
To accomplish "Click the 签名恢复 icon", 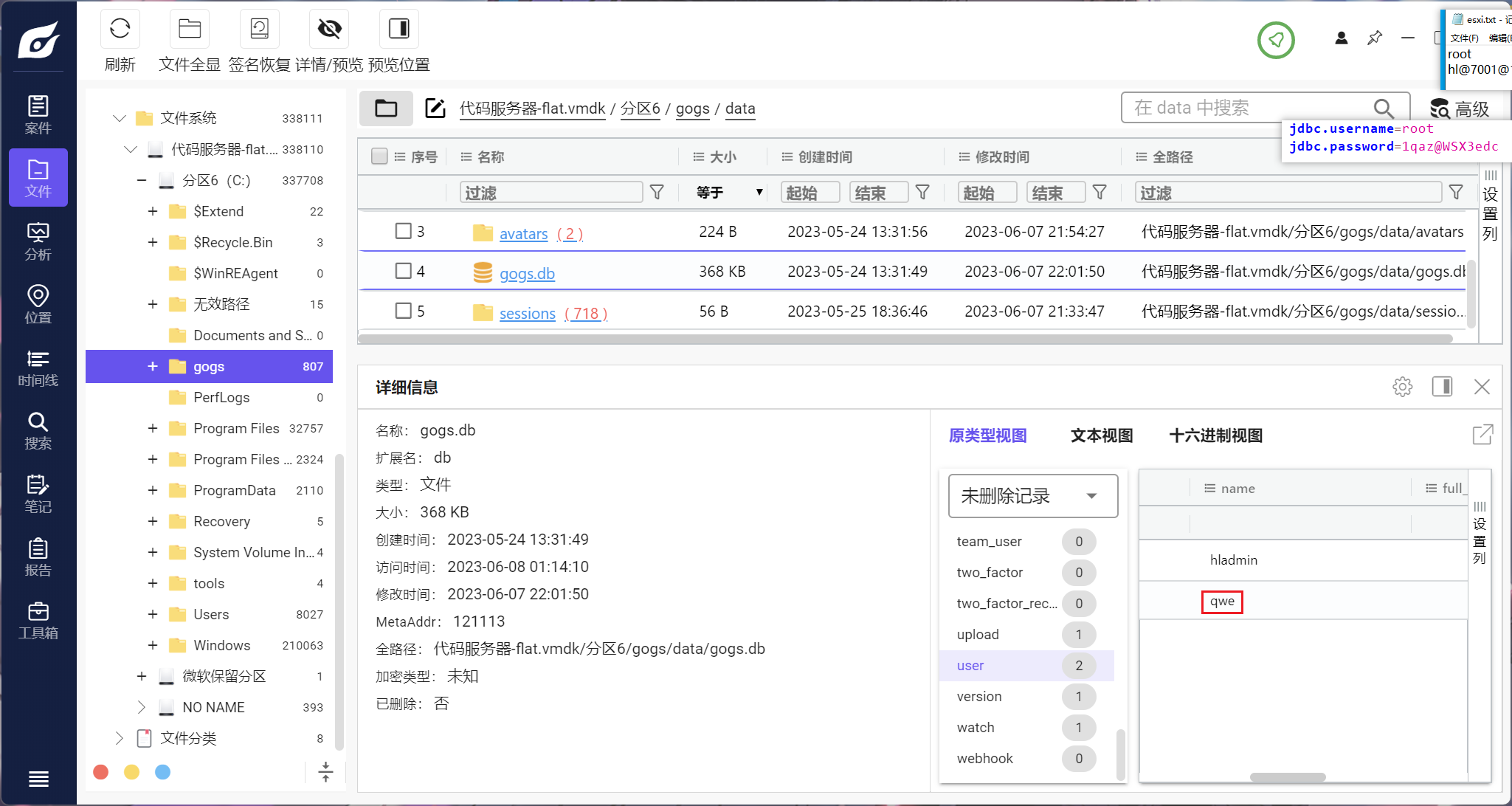I will 260,29.
